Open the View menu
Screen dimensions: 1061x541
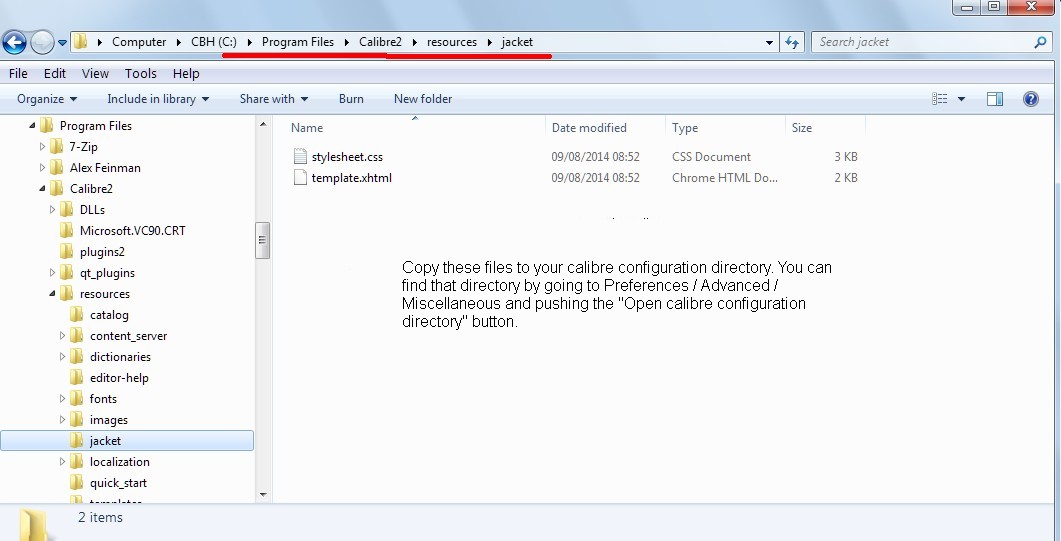coord(95,74)
